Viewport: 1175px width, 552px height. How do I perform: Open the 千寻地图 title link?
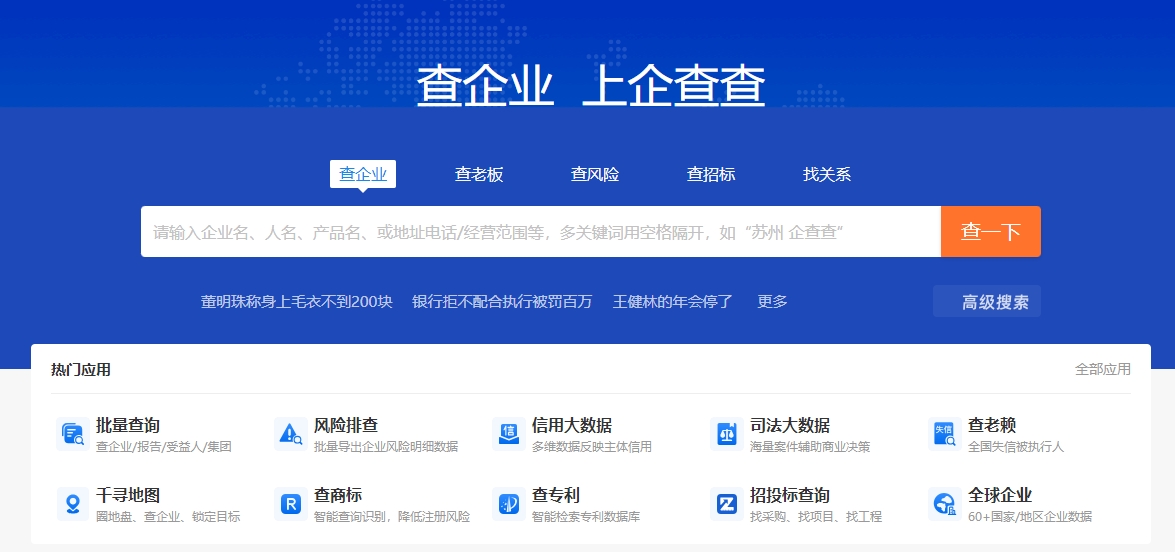[128, 496]
